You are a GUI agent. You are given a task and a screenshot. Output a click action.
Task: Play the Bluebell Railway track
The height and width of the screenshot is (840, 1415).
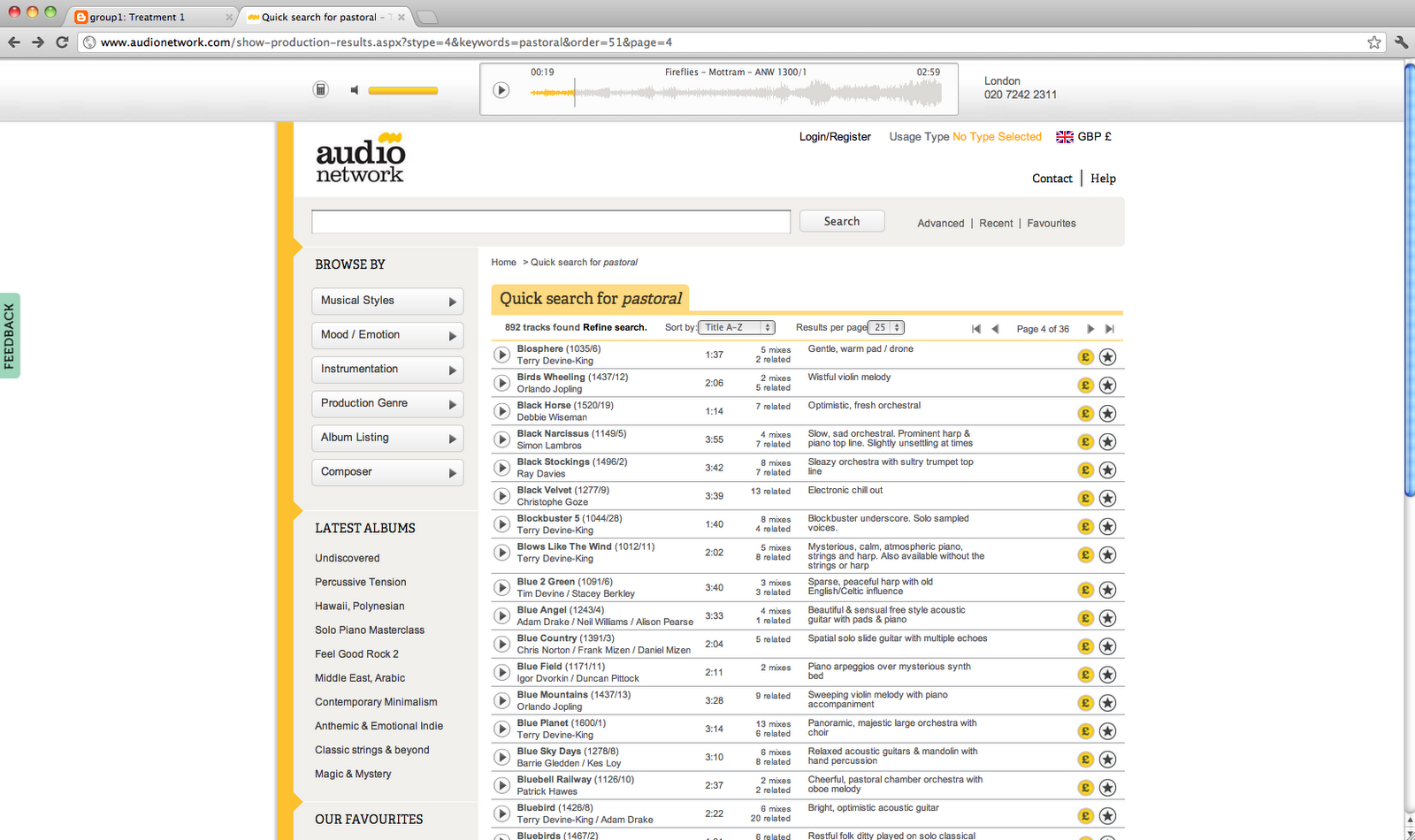click(x=502, y=786)
